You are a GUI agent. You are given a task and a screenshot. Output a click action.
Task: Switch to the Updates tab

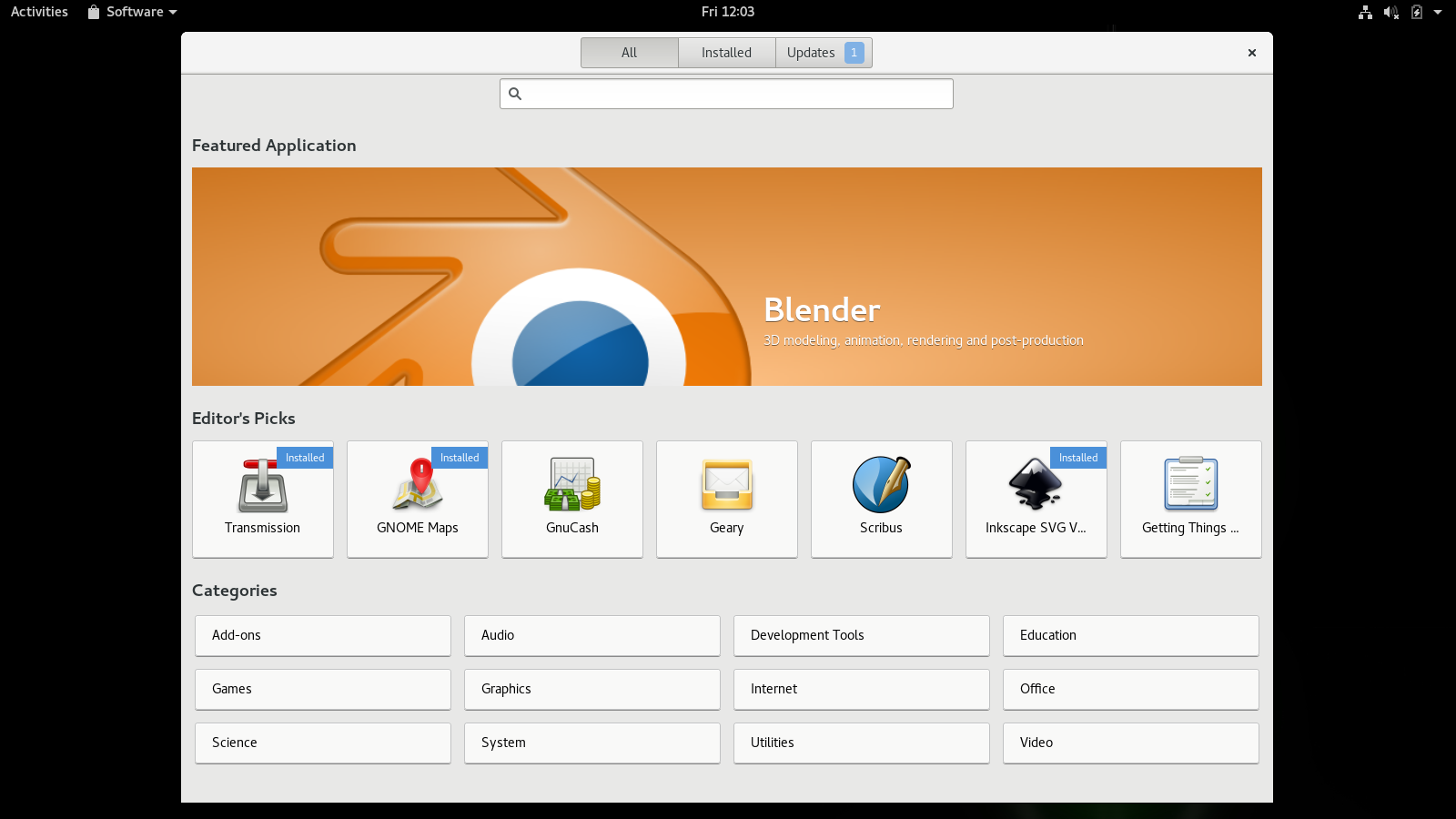tap(824, 53)
